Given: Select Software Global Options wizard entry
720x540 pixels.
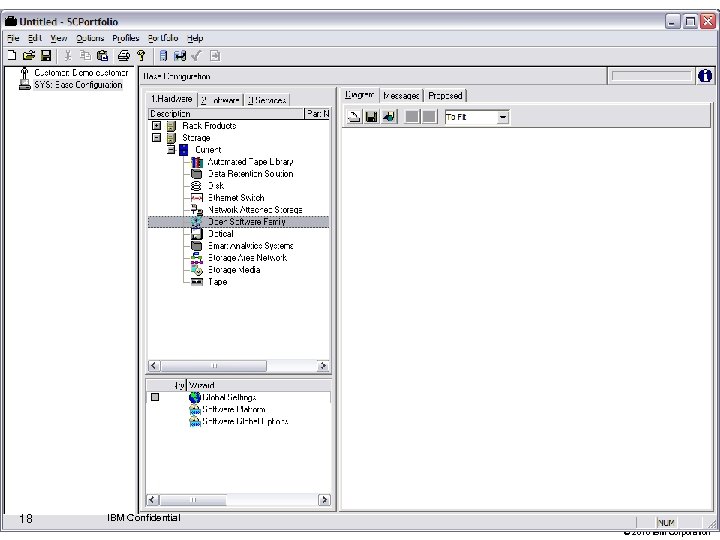Looking at the screenshot, I should [245, 422].
